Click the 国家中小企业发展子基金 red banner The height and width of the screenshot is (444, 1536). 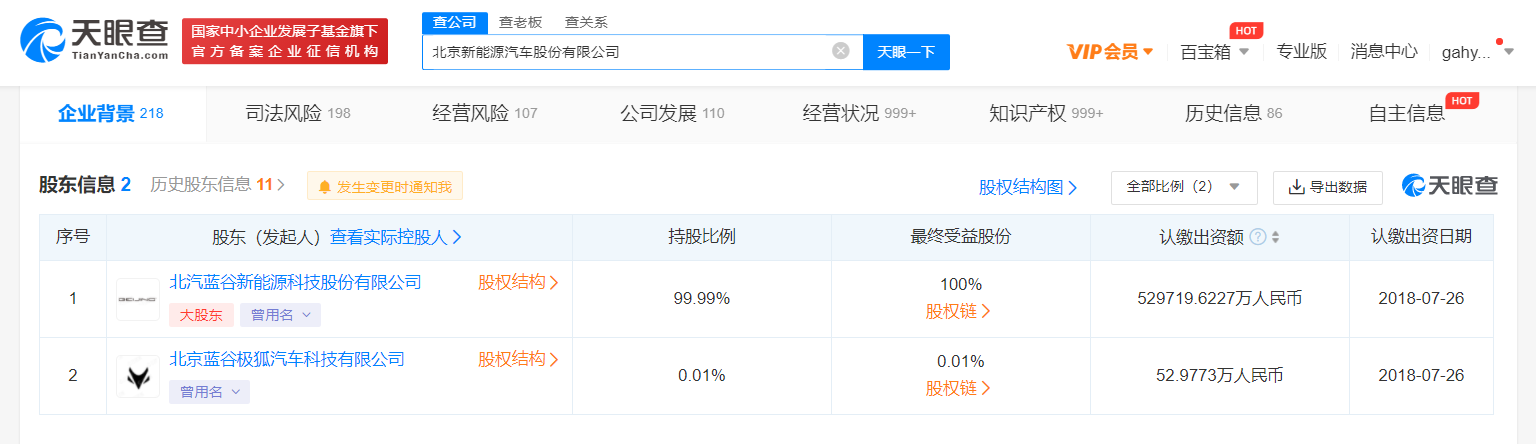285,41
